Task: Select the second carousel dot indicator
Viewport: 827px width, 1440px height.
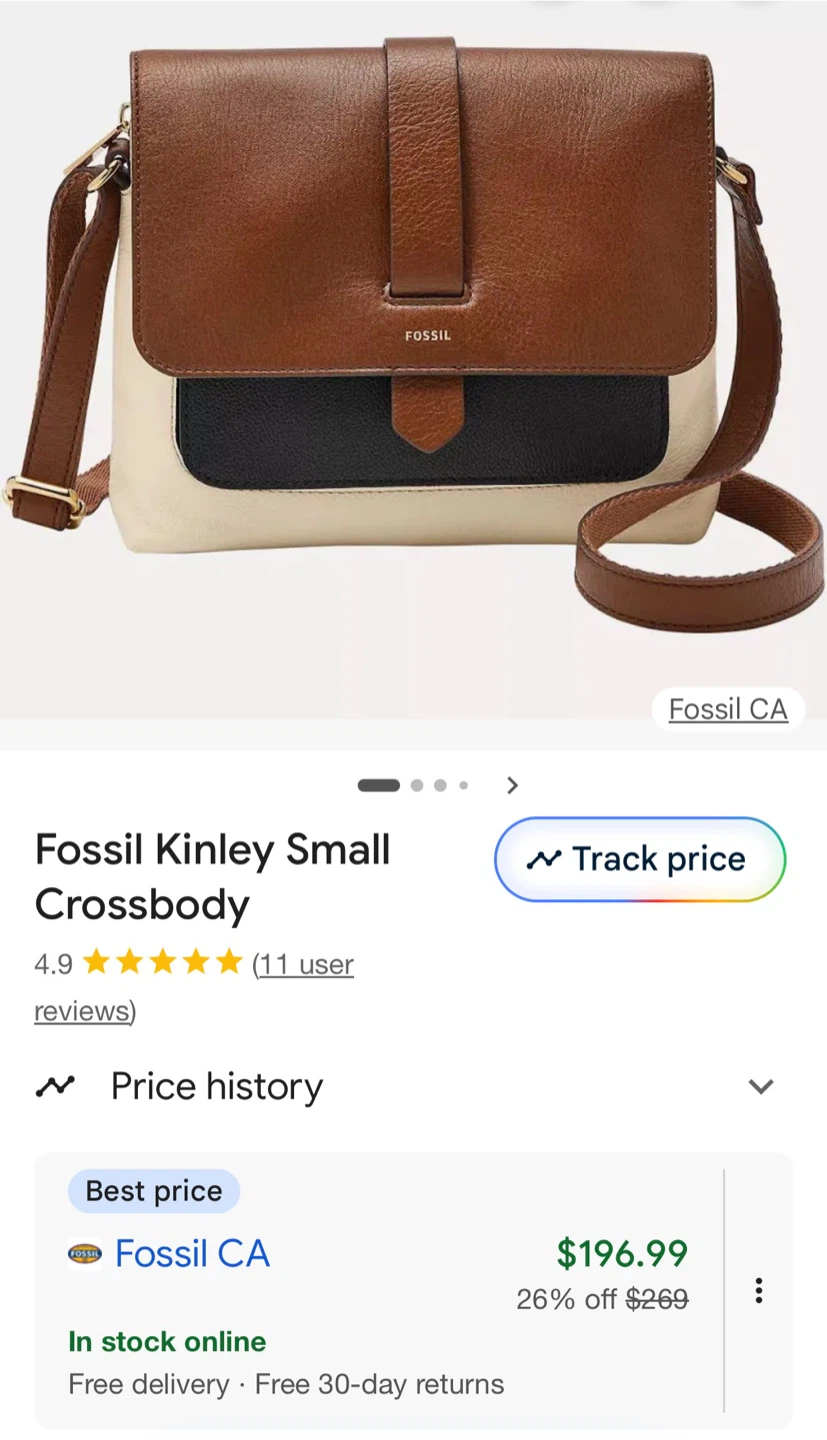Action: pos(417,785)
